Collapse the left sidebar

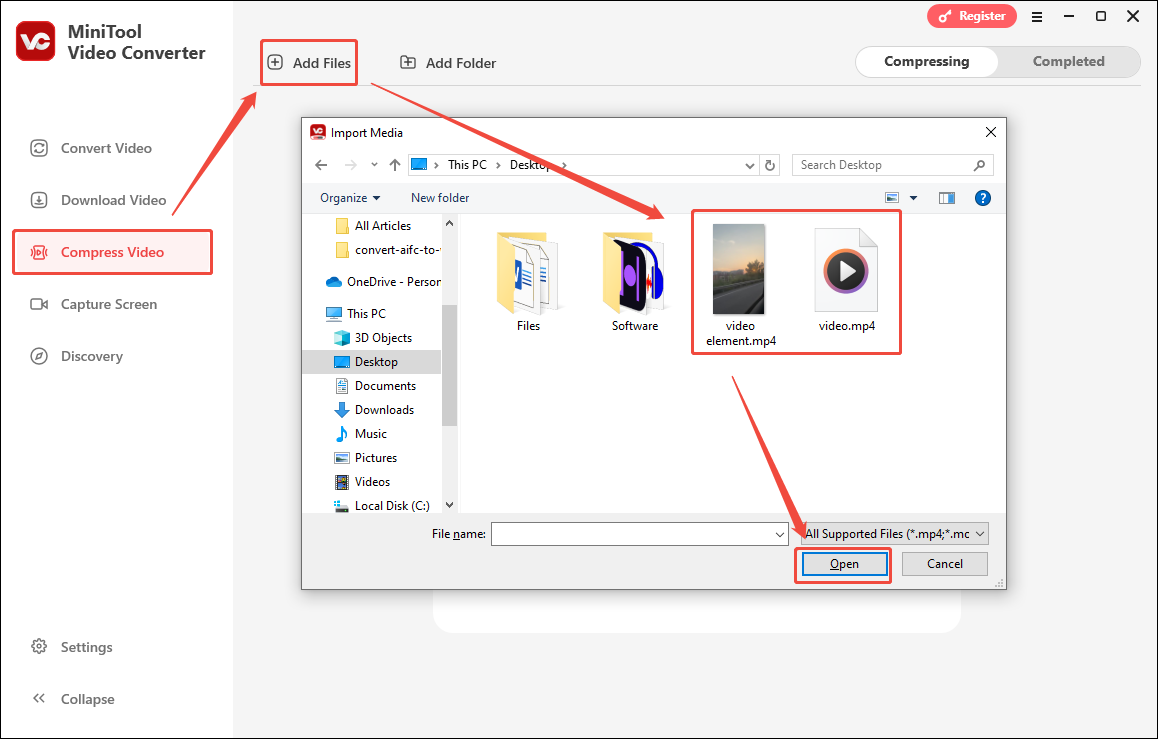click(x=86, y=698)
